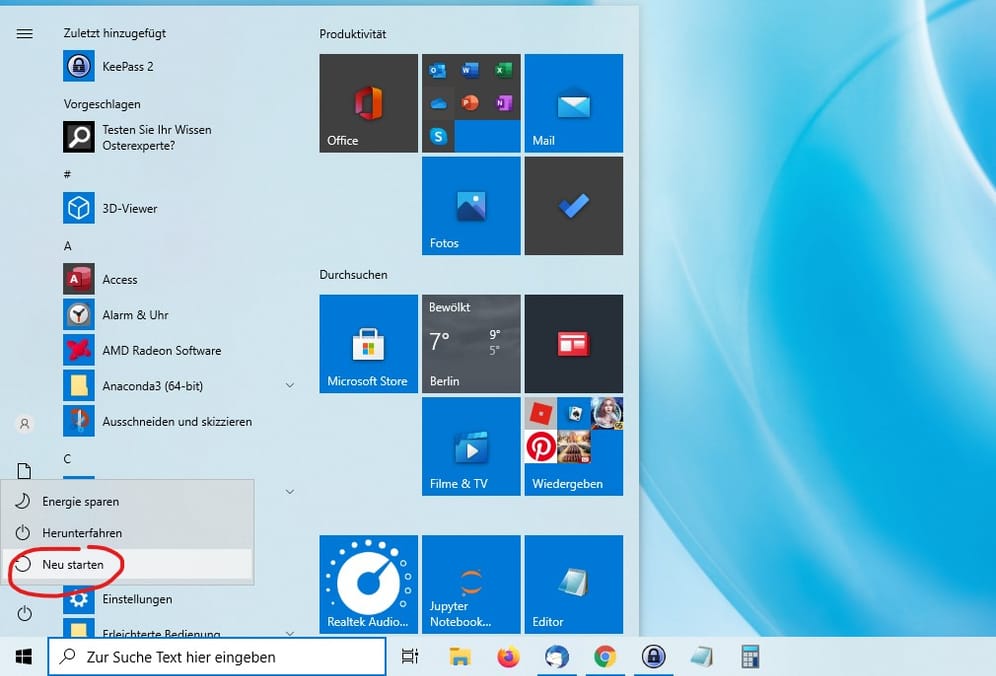The image size is (996, 676).
Task: Click the letter A section header
Action: (x=67, y=246)
